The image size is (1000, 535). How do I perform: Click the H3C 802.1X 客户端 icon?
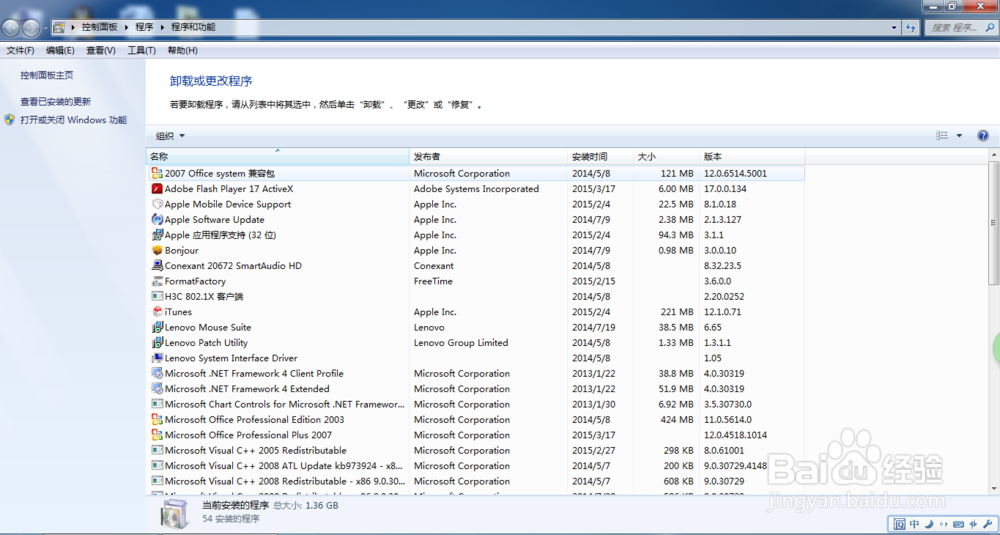pos(157,297)
